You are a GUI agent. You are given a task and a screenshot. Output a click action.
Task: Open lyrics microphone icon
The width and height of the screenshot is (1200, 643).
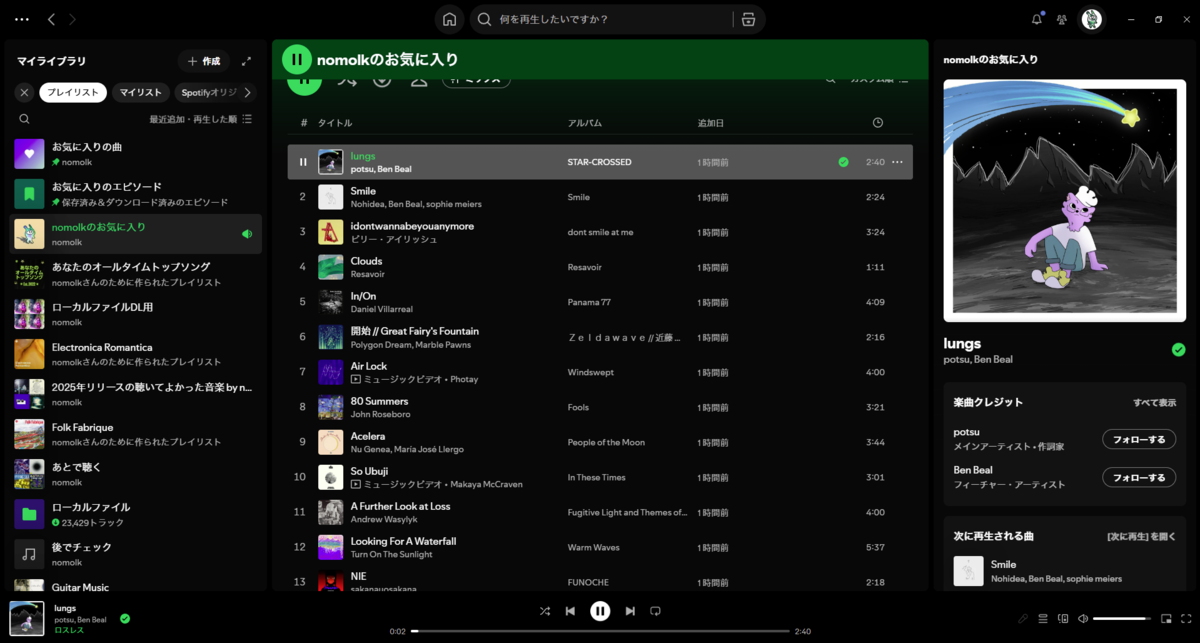pyautogui.click(x=1023, y=619)
